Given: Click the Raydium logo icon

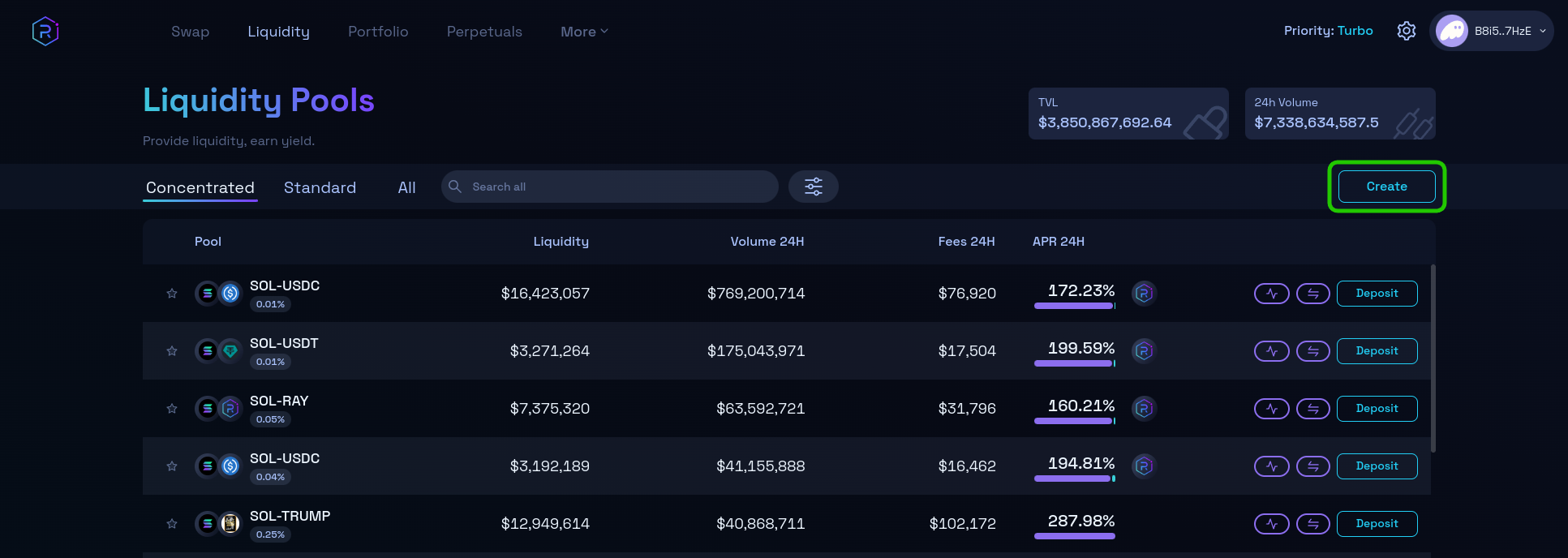Looking at the screenshot, I should click(x=45, y=32).
